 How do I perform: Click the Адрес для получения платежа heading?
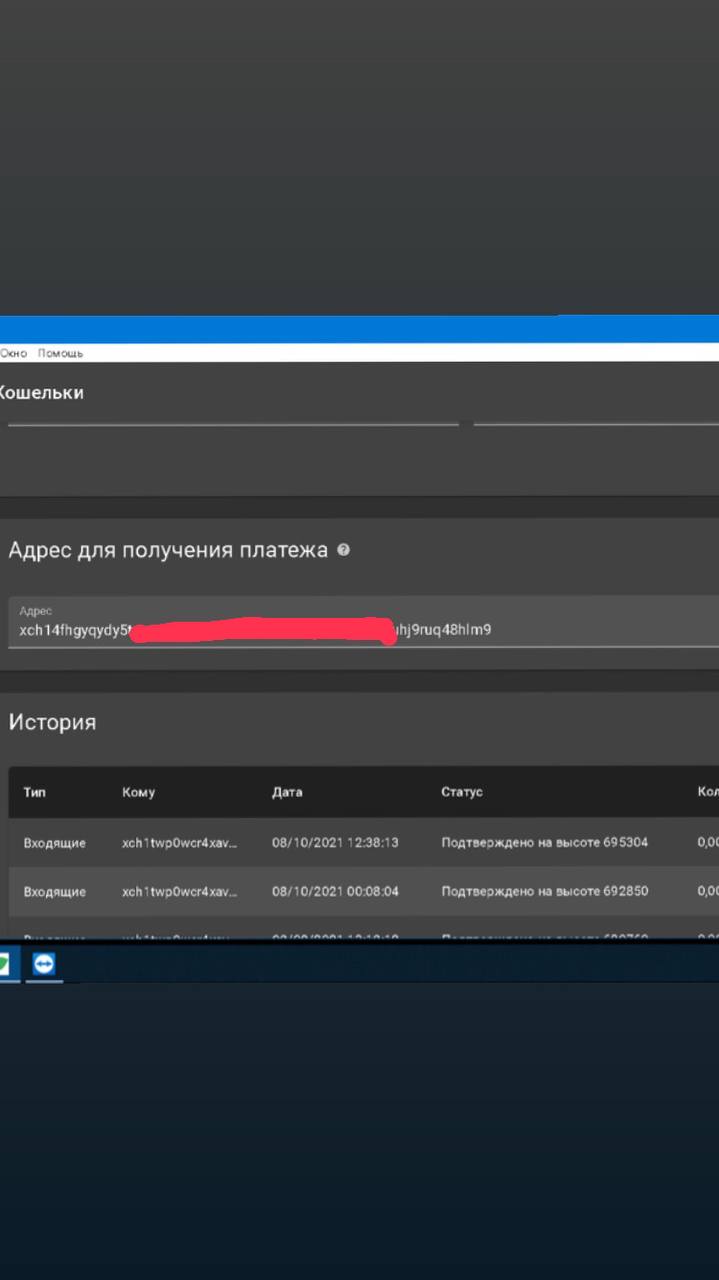(x=168, y=550)
